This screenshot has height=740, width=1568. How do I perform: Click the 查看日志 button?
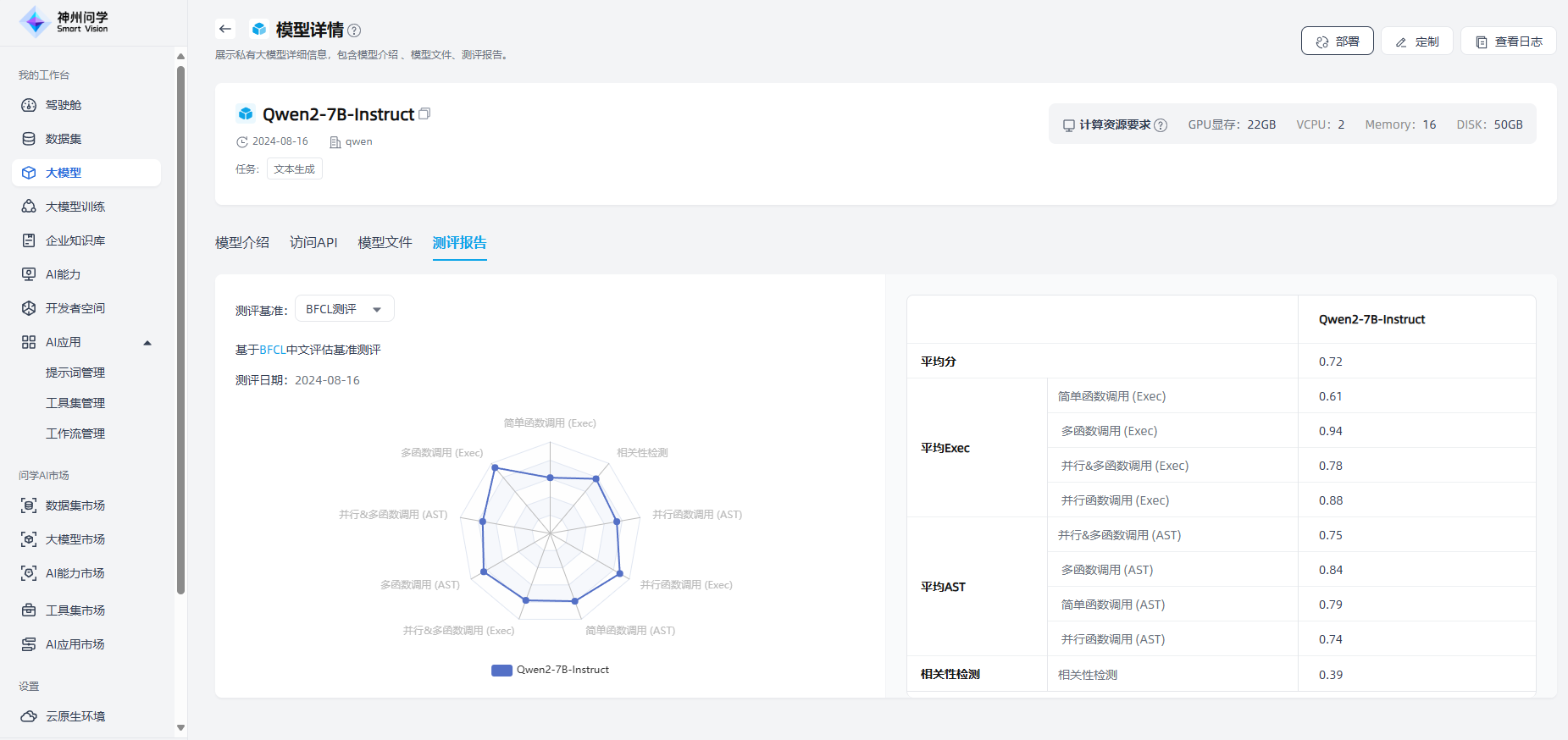[x=1508, y=41]
